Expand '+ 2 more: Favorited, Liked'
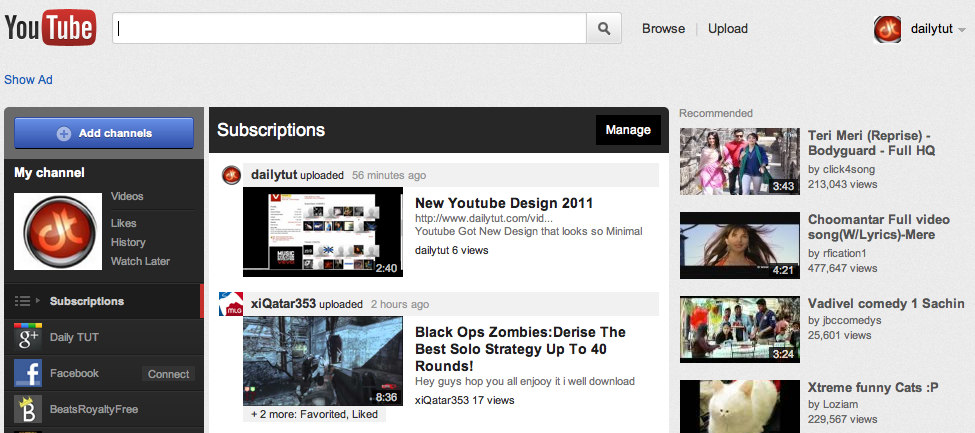975x433 pixels. point(314,414)
